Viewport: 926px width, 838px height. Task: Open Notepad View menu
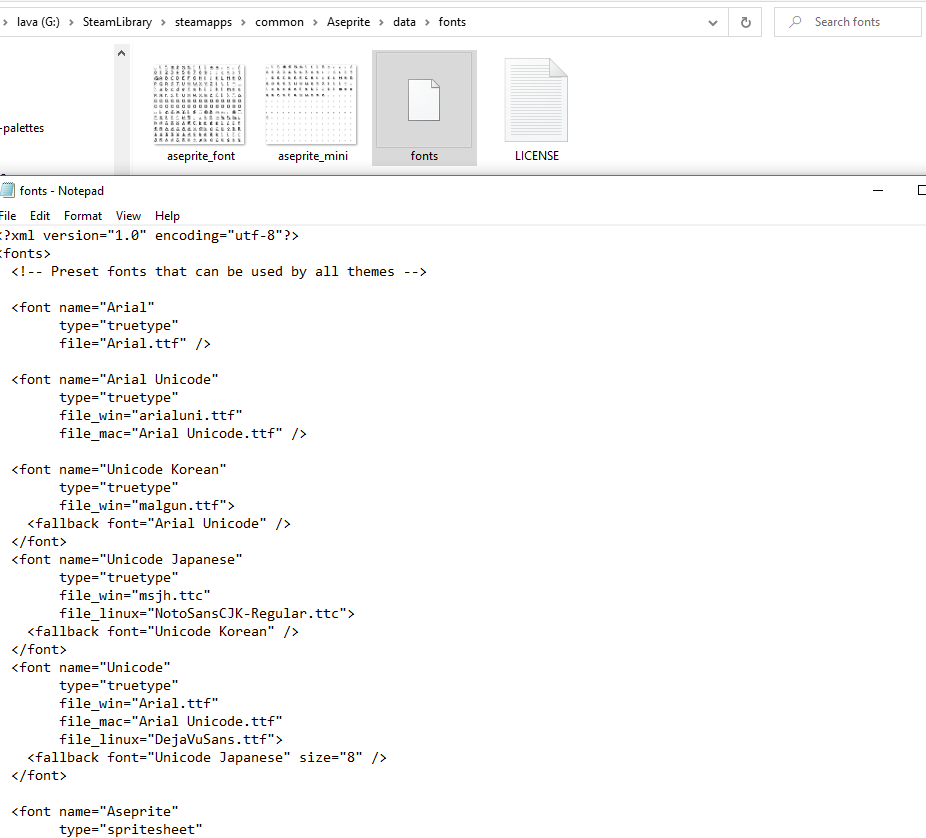[128, 216]
